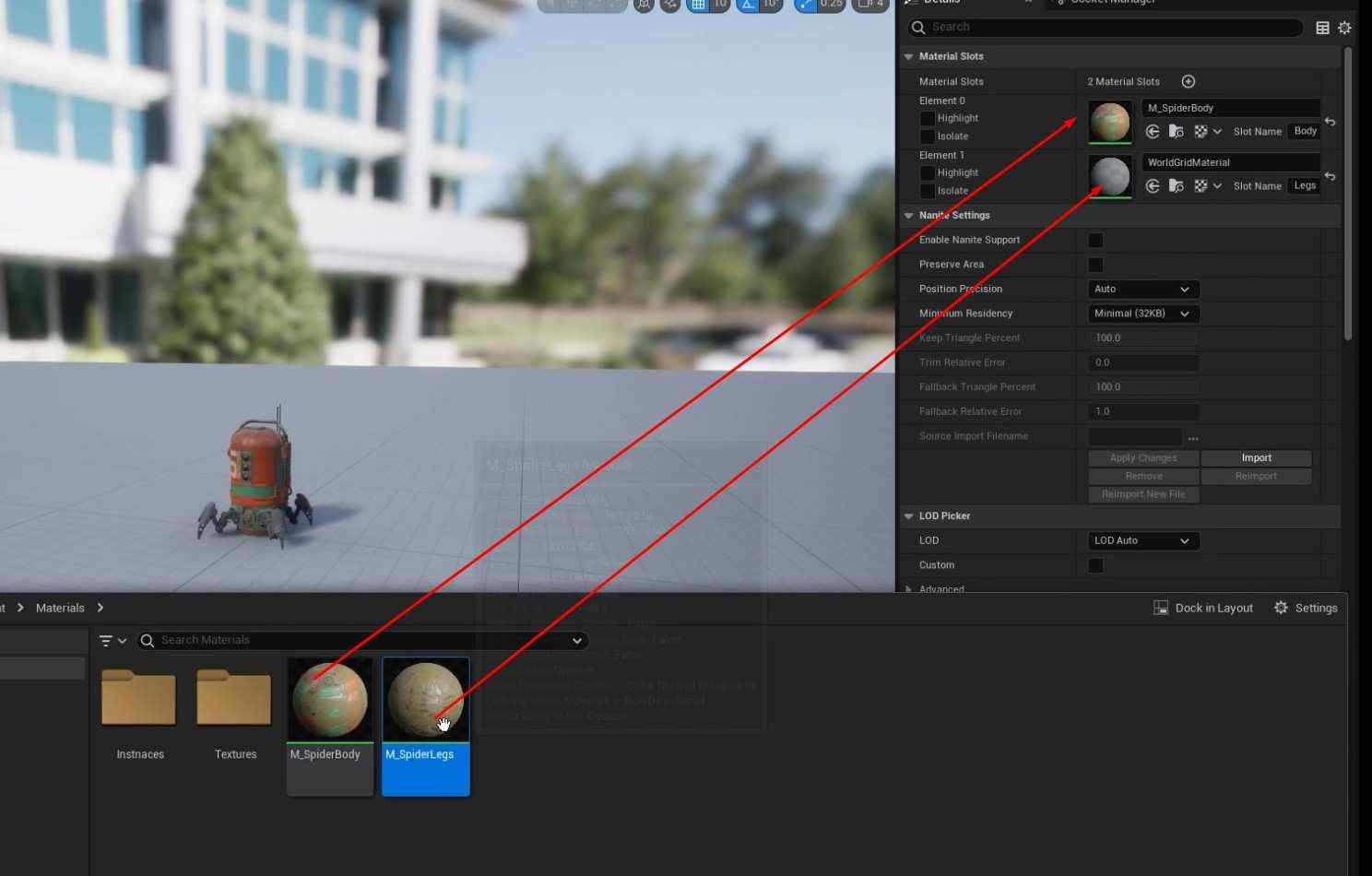Reset Element 1 material to default
The image size is (1372, 876).
pyautogui.click(x=1330, y=176)
